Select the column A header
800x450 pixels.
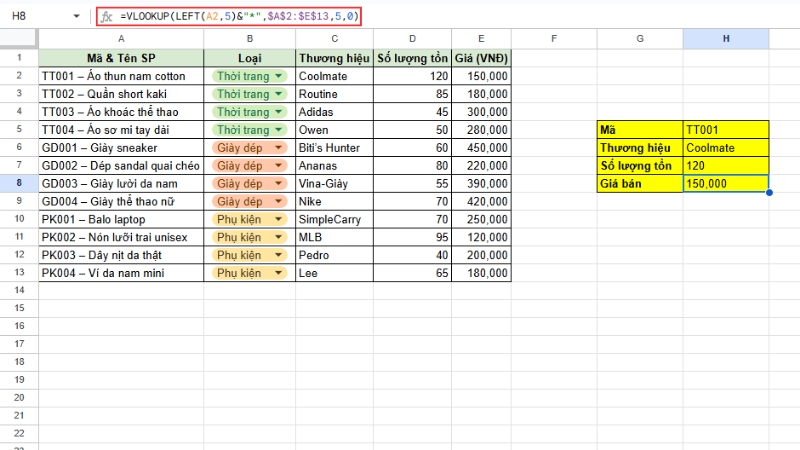[121, 38]
